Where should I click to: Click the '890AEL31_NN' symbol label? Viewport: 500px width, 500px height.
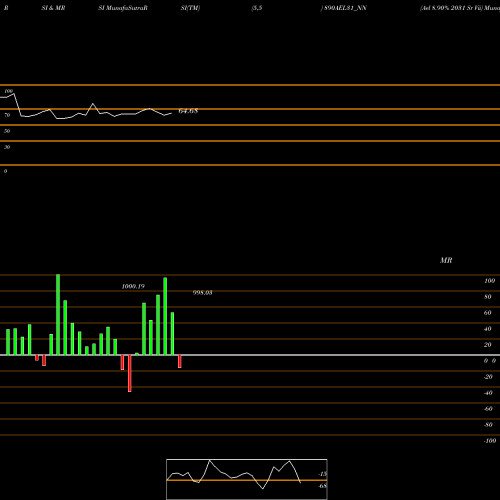(345, 8)
